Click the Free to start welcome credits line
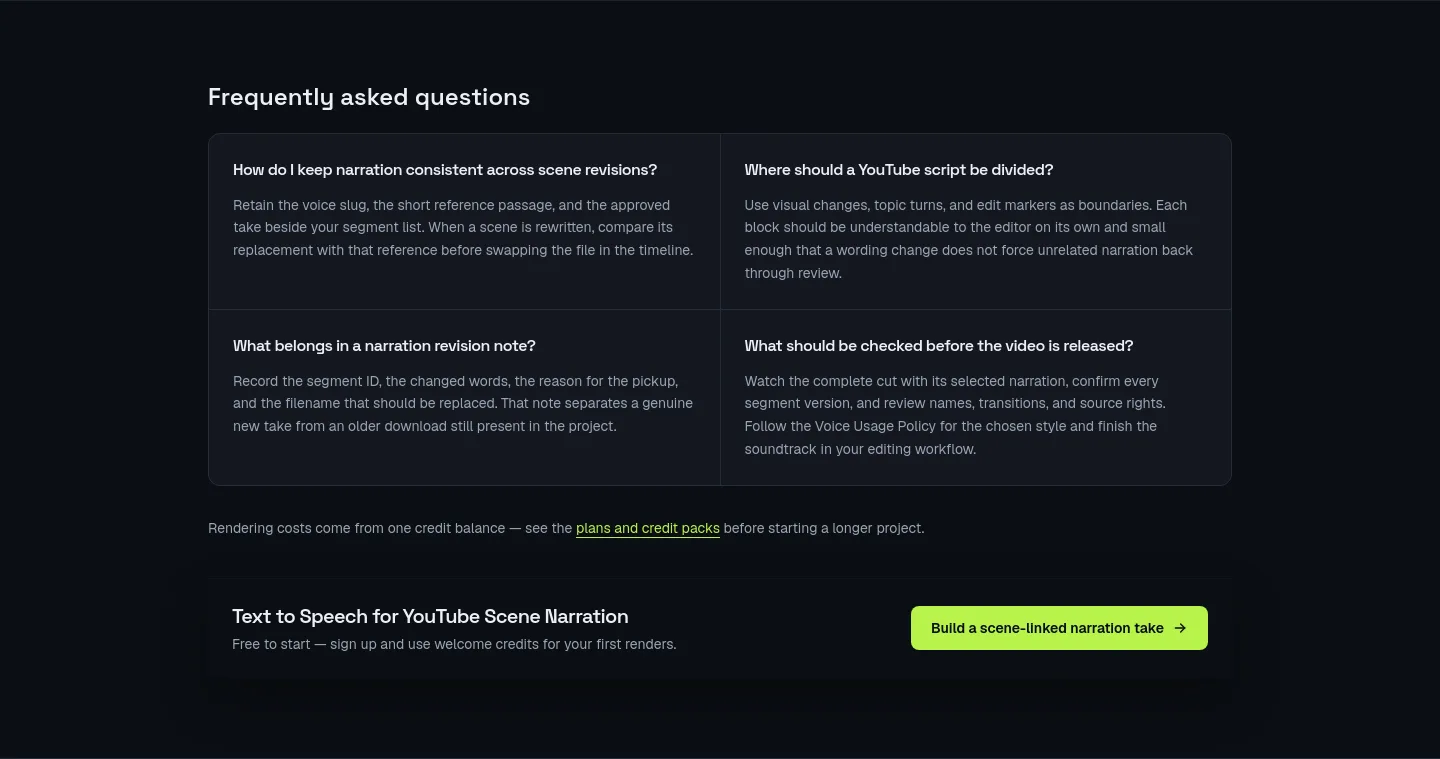 tap(454, 644)
